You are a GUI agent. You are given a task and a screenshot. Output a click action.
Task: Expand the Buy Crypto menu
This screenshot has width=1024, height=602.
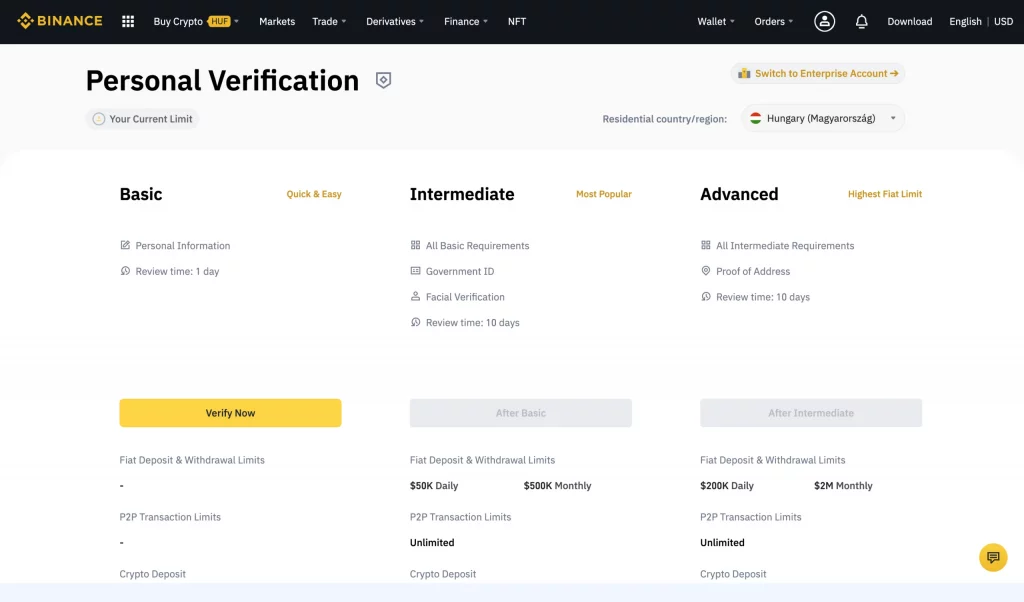tap(178, 21)
